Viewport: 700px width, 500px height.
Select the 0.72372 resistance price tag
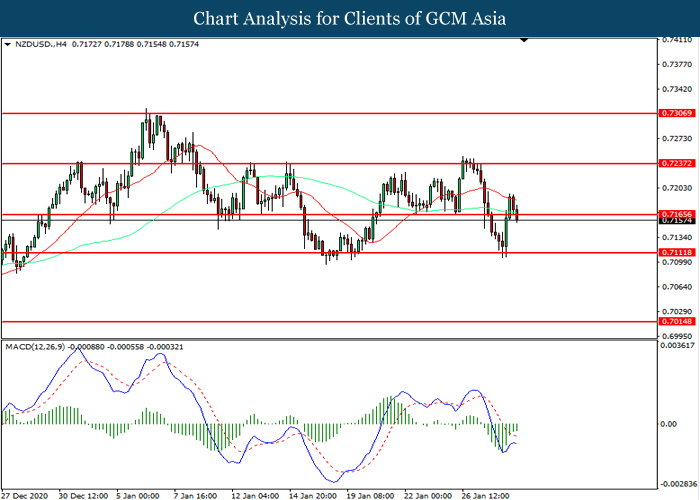(x=675, y=163)
